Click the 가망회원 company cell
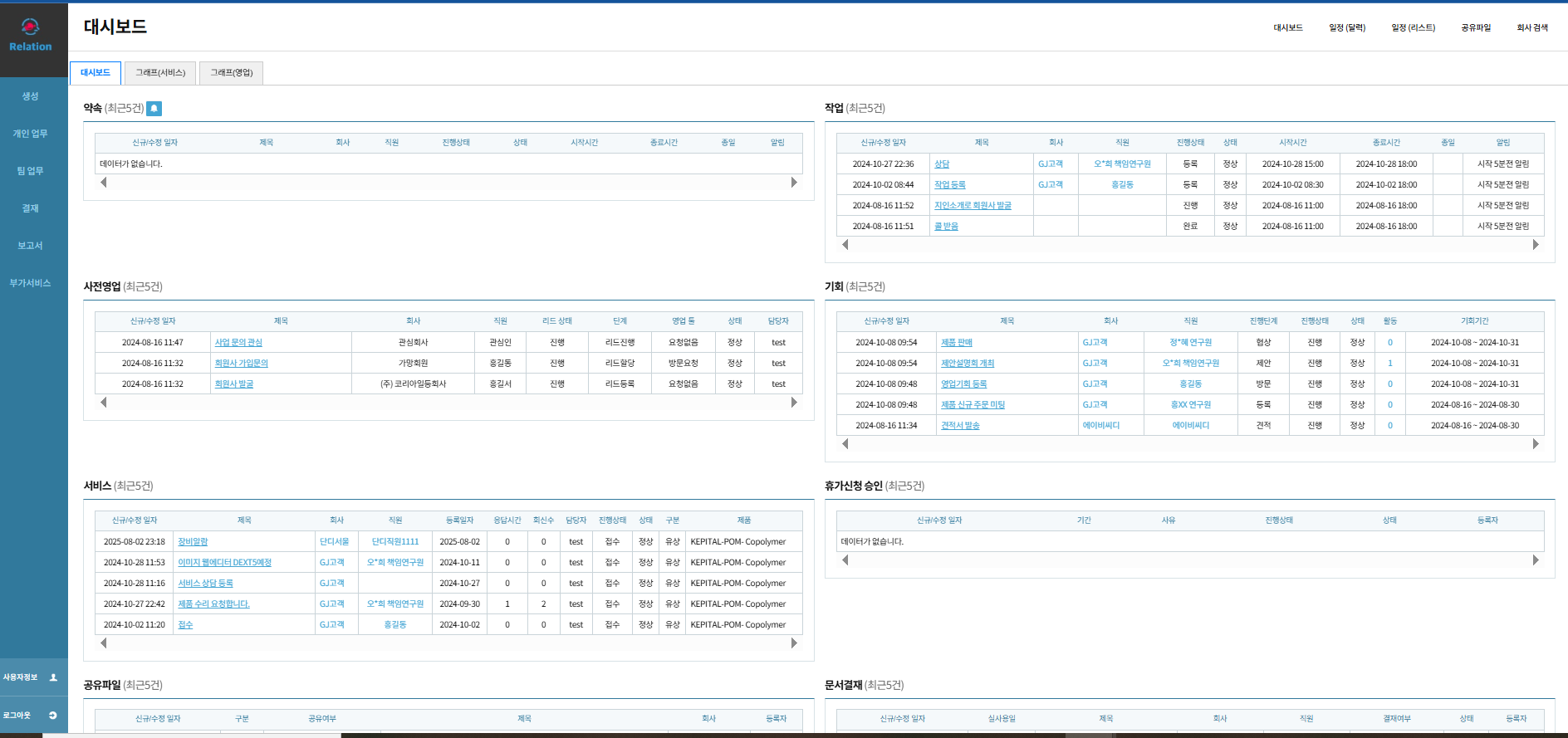1568x738 pixels. pos(413,364)
